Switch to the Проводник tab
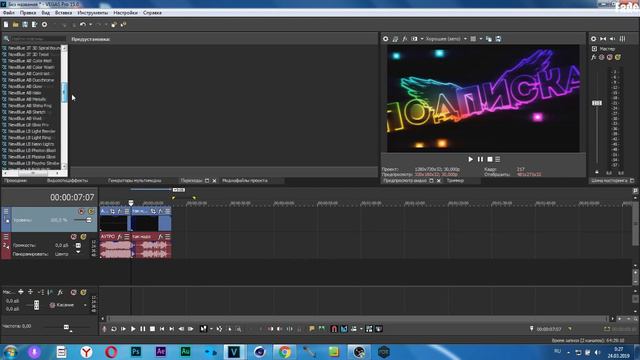 pos(16,180)
